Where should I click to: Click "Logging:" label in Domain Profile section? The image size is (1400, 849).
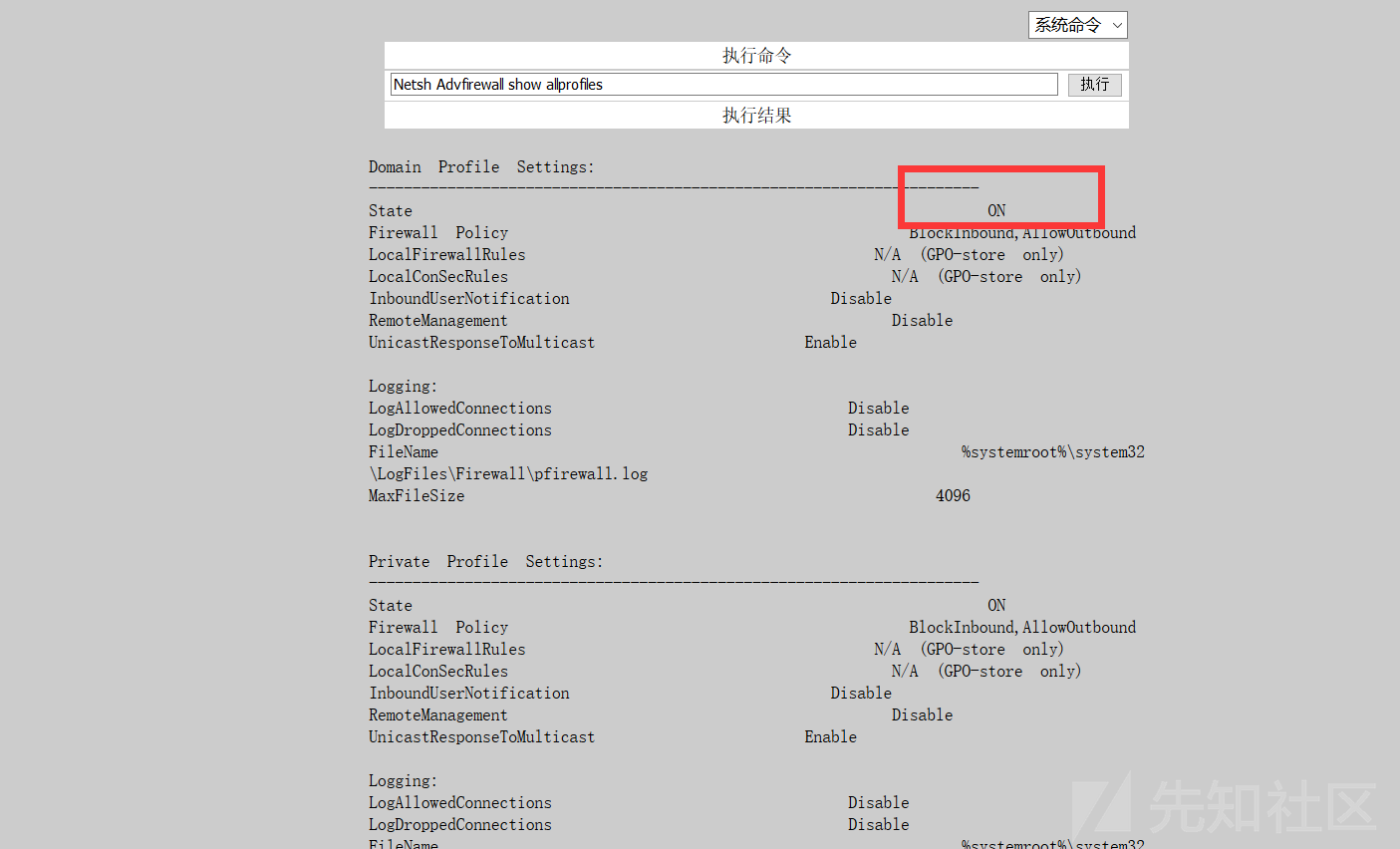pos(403,387)
